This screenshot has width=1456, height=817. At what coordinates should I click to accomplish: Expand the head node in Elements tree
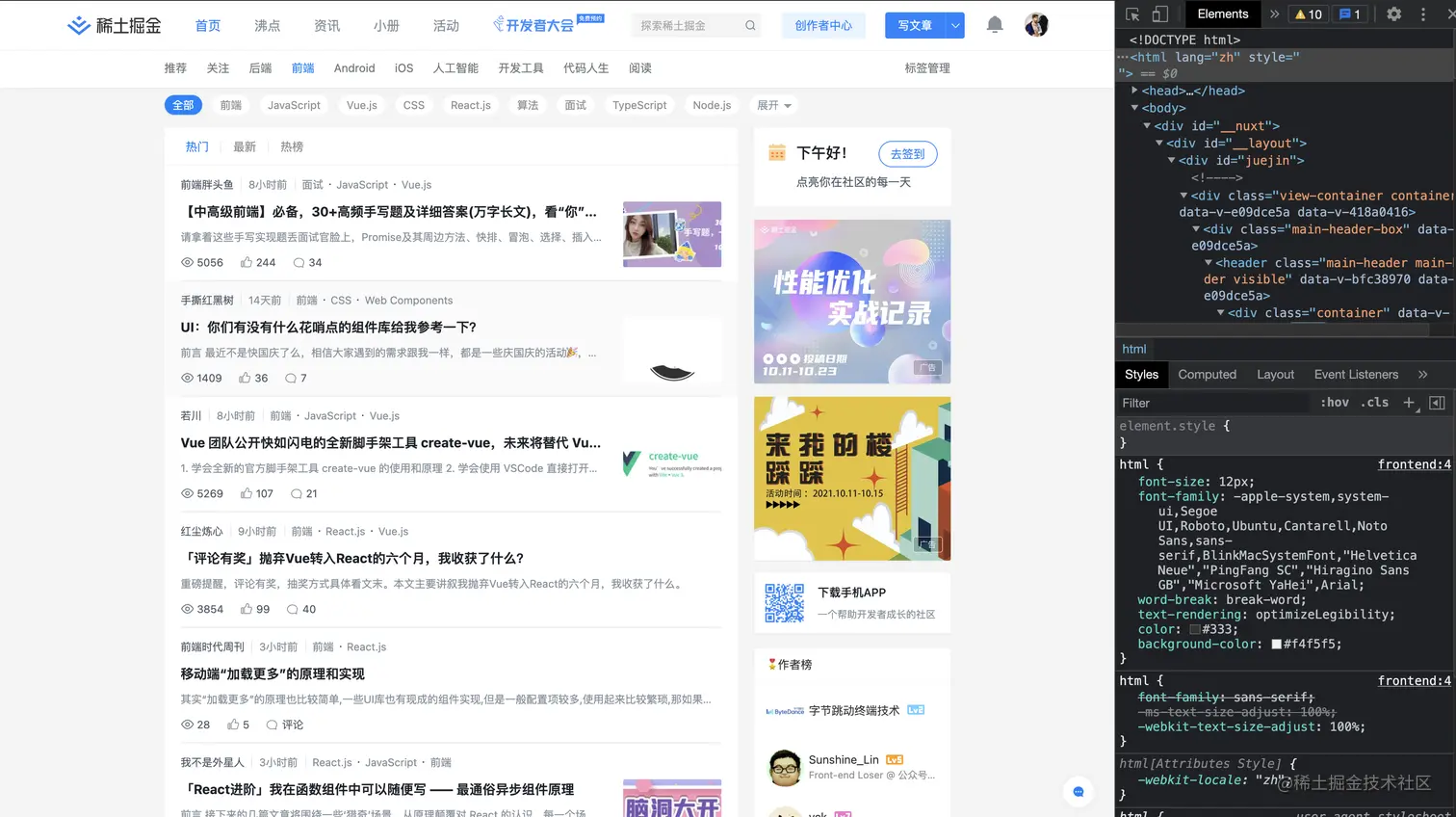pyautogui.click(x=1134, y=91)
